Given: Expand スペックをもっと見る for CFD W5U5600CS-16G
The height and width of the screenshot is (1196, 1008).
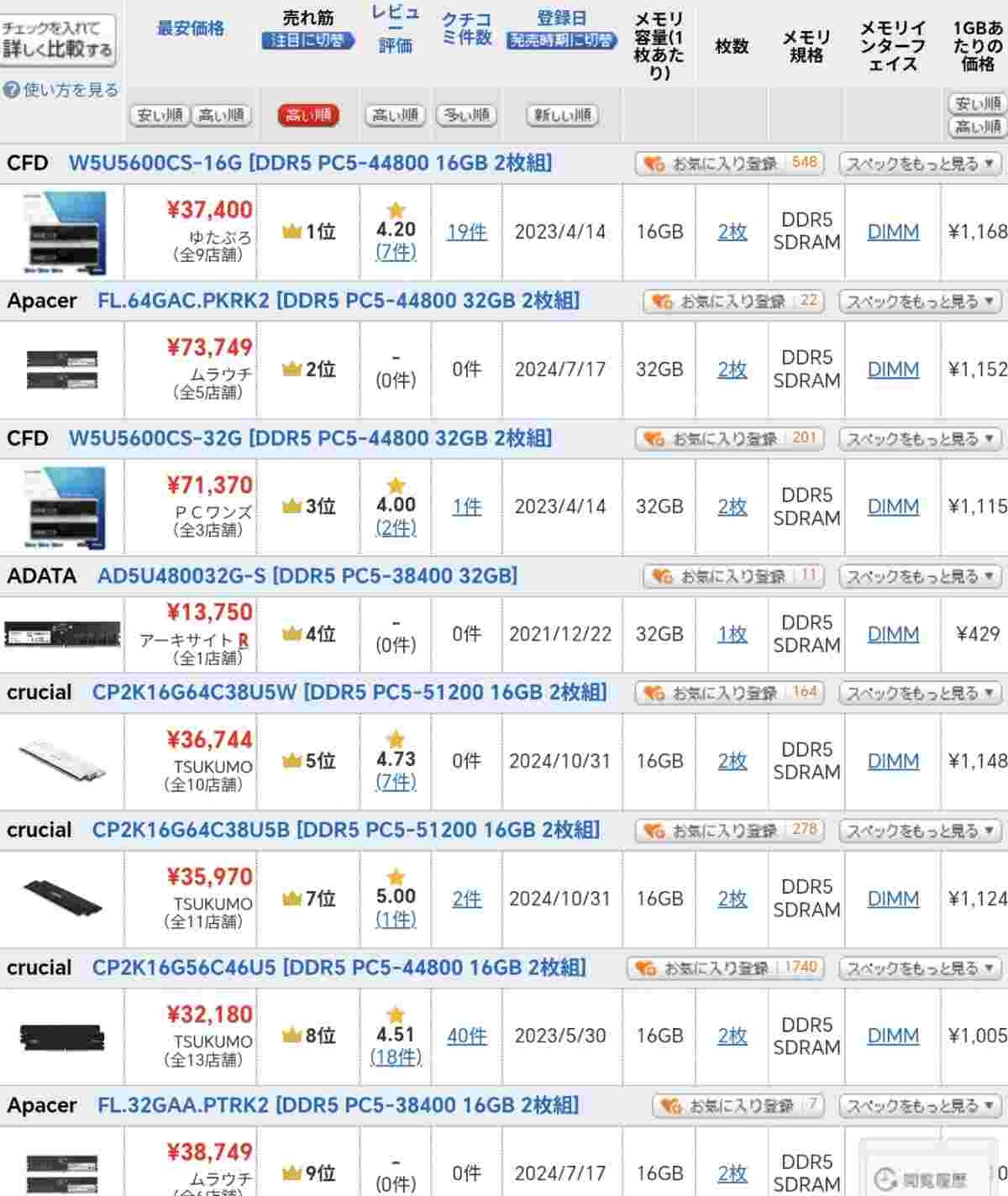Looking at the screenshot, I should point(920,163).
